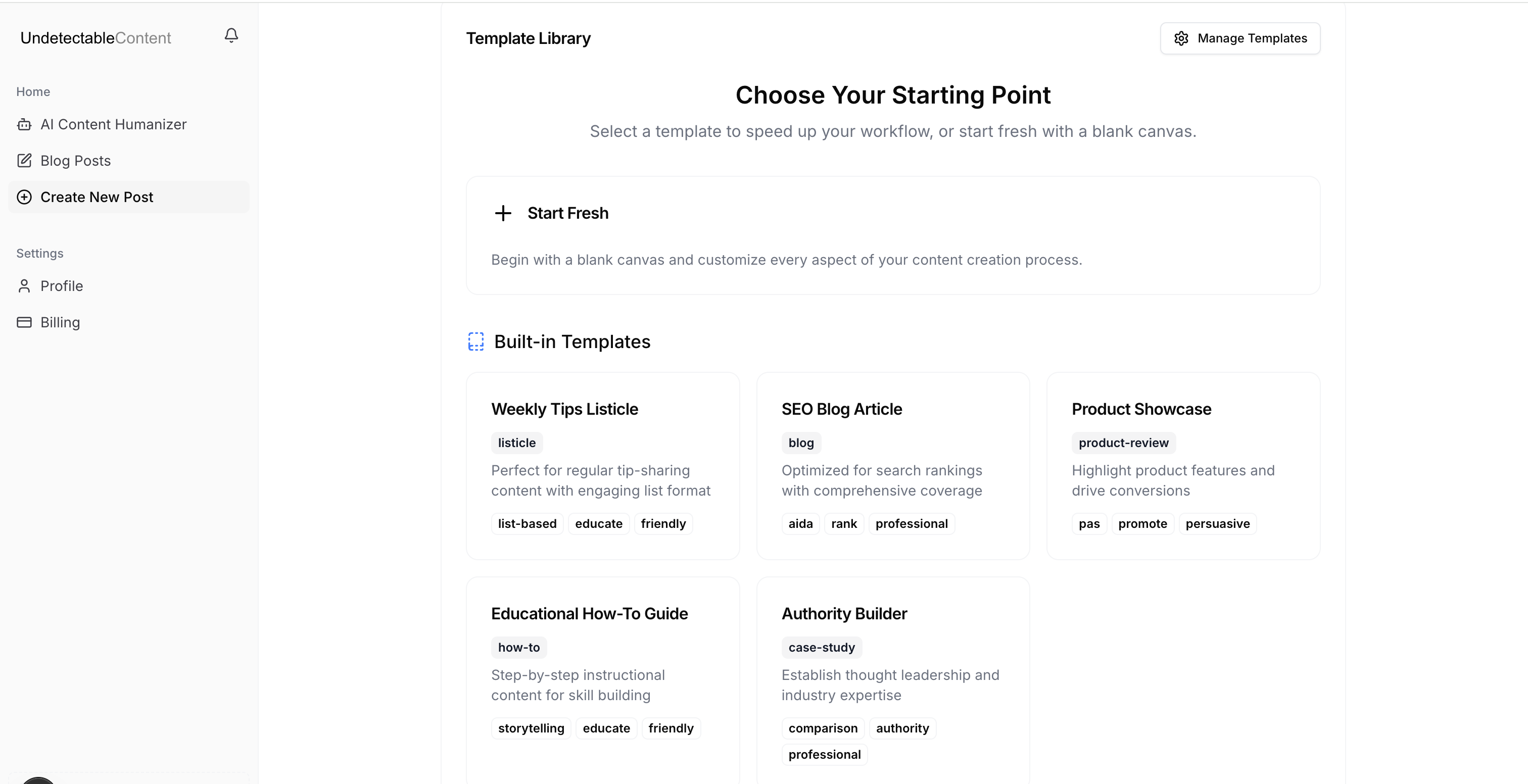Click the Create New Post plus-circle icon
Screen dimensions: 1528x784
point(24,197)
